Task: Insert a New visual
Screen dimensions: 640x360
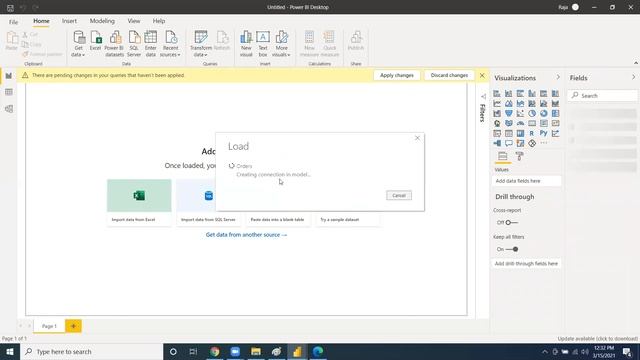Action: (x=246, y=44)
